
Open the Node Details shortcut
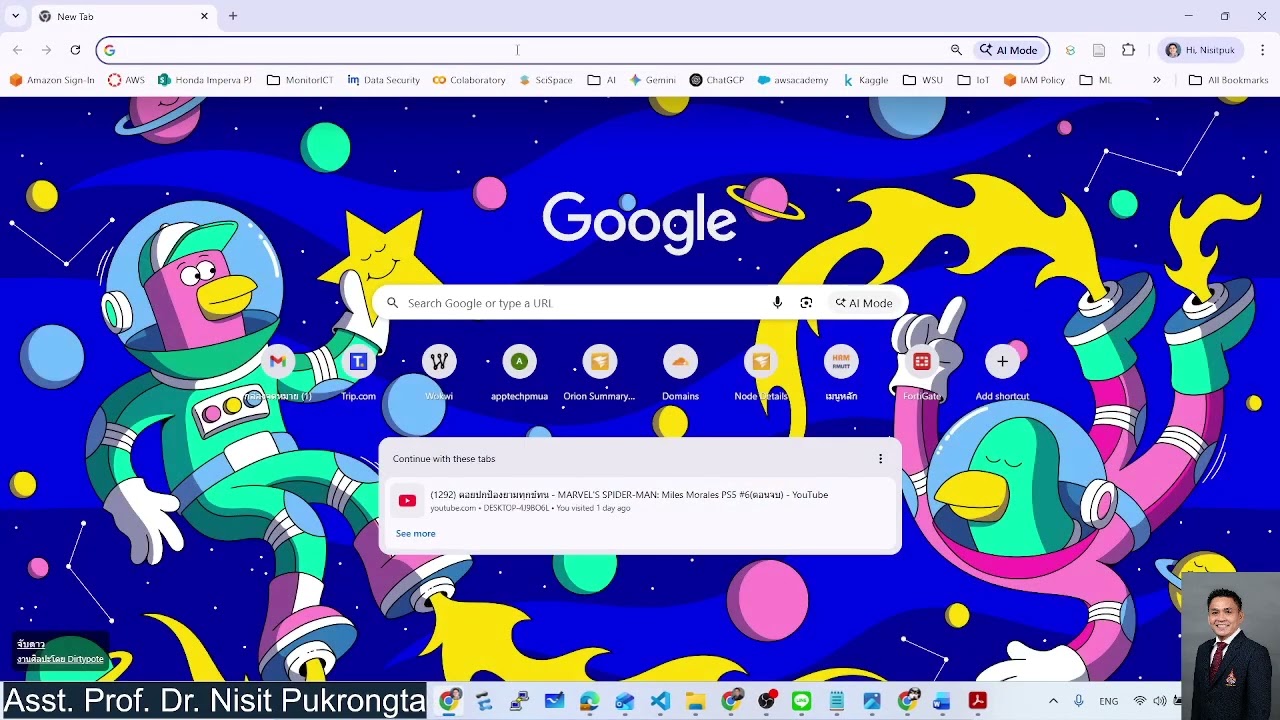pos(761,372)
